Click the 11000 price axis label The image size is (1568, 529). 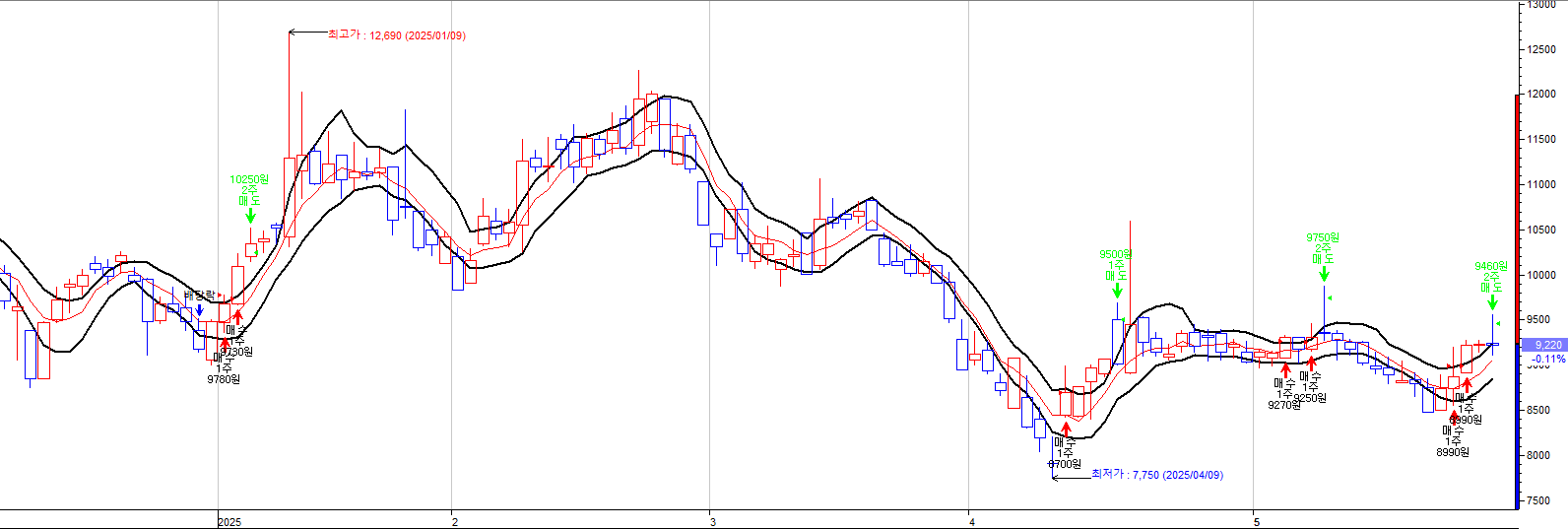tap(1541, 184)
